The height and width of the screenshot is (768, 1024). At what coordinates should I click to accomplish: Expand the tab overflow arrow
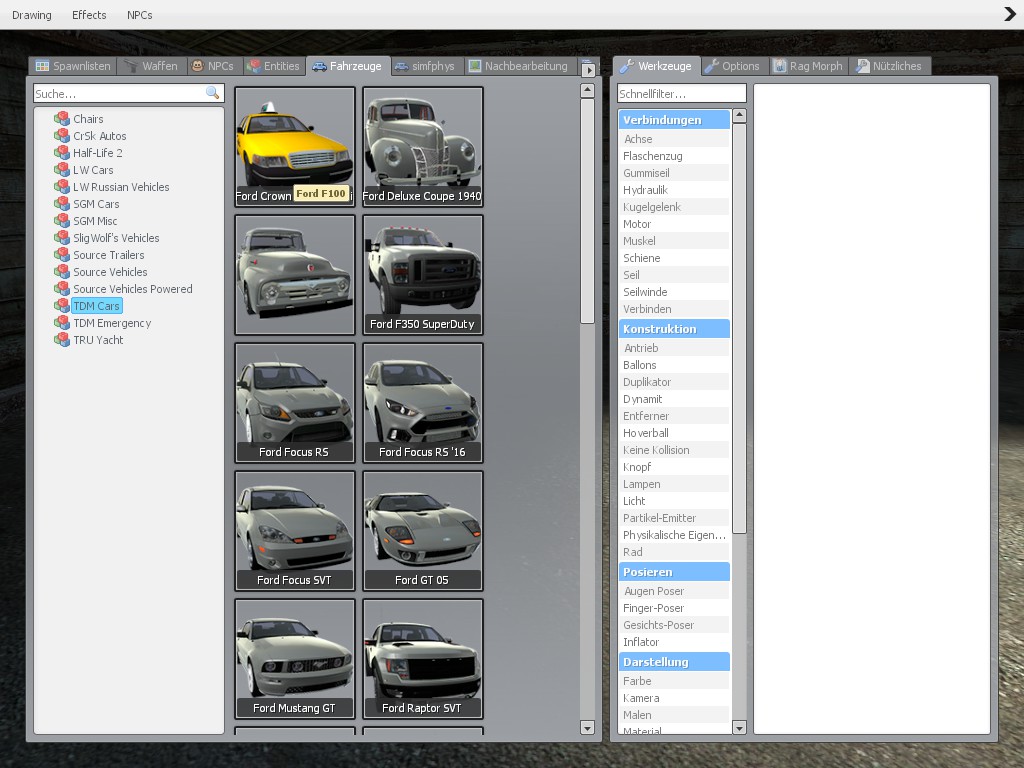[589, 70]
